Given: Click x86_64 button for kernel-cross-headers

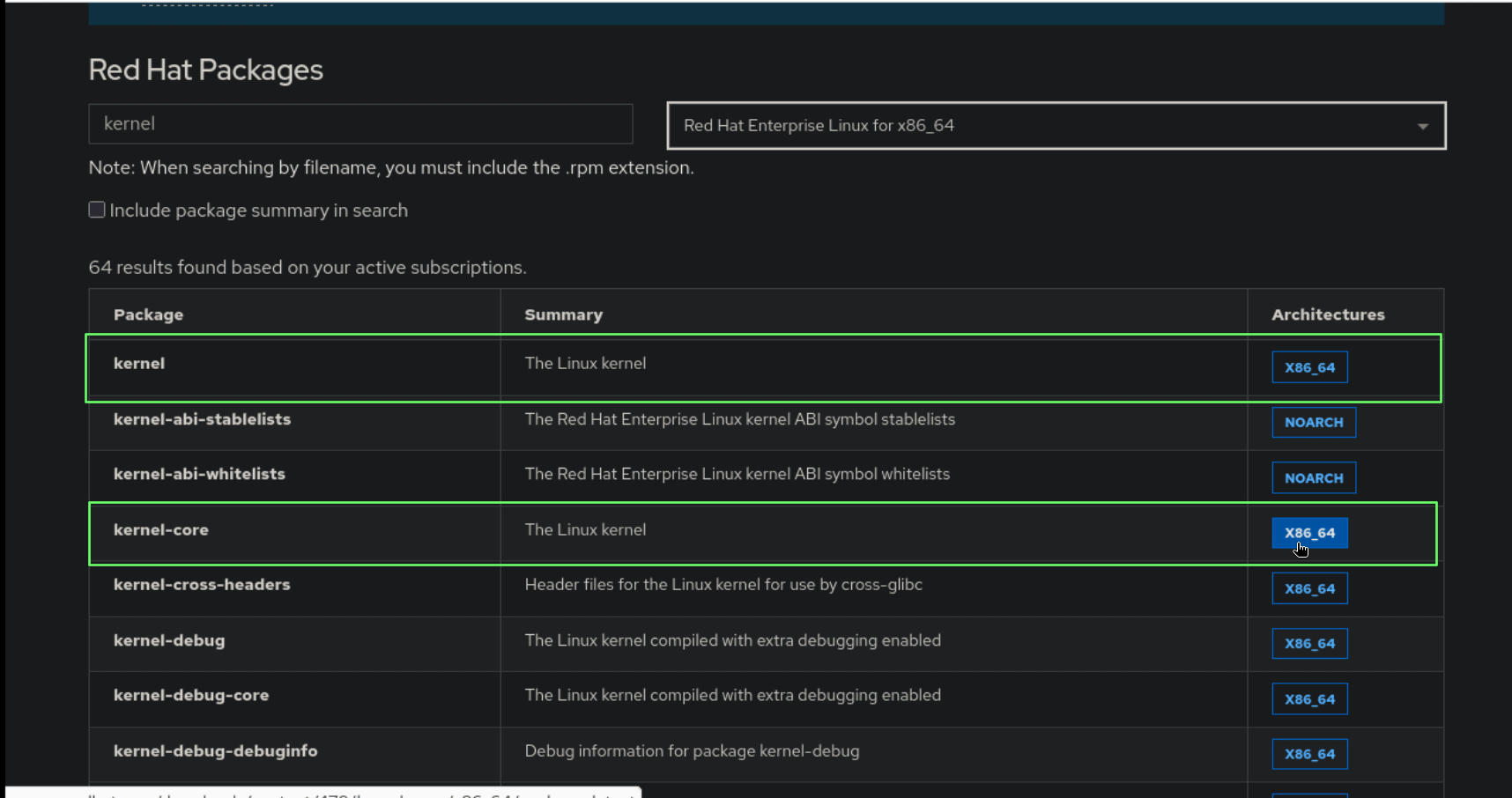Looking at the screenshot, I should click(1309, 588).
